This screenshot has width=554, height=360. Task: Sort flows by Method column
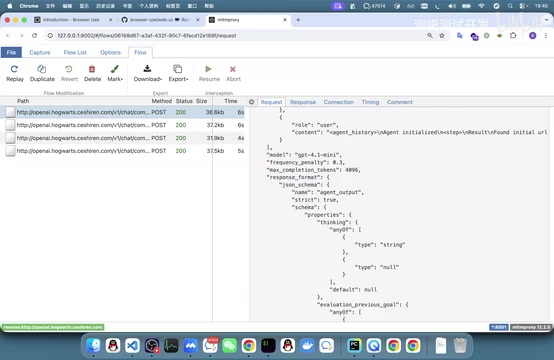coord(161,101)
